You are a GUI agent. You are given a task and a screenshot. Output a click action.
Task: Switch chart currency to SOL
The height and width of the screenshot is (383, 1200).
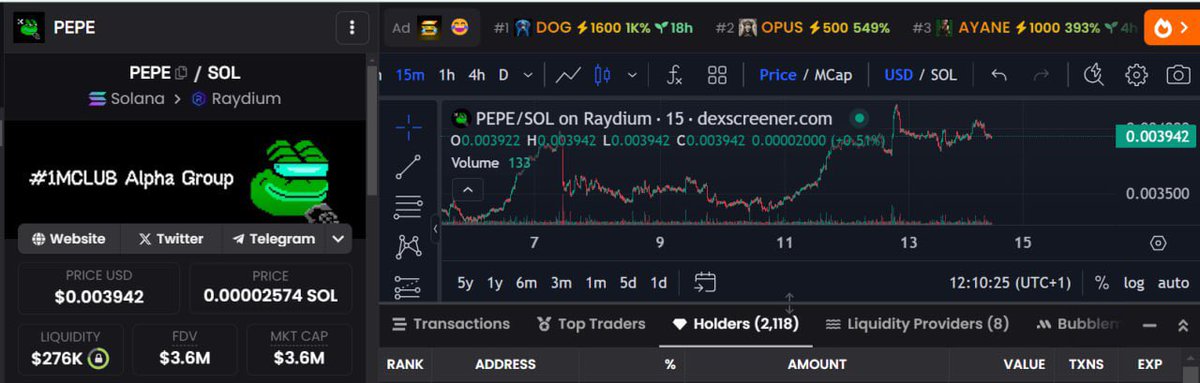tap(944, 75)
